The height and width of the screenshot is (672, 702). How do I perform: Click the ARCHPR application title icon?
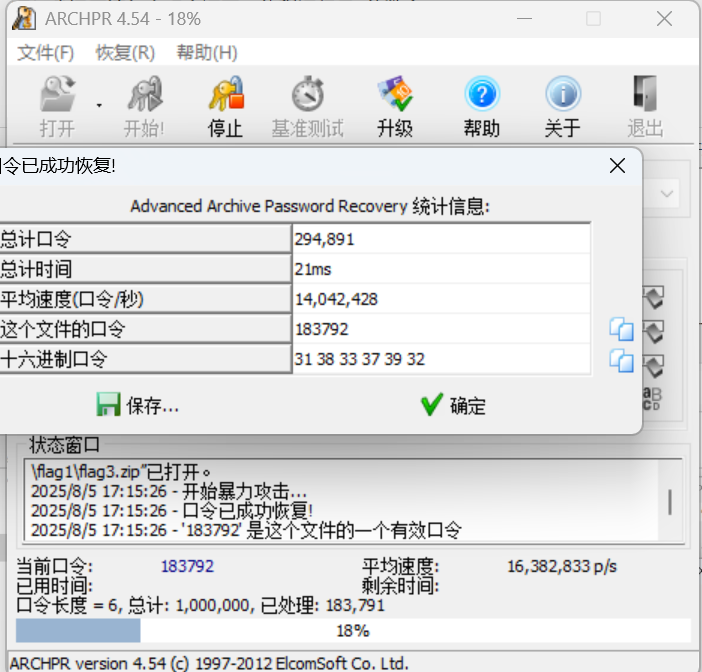click(24, 19)
